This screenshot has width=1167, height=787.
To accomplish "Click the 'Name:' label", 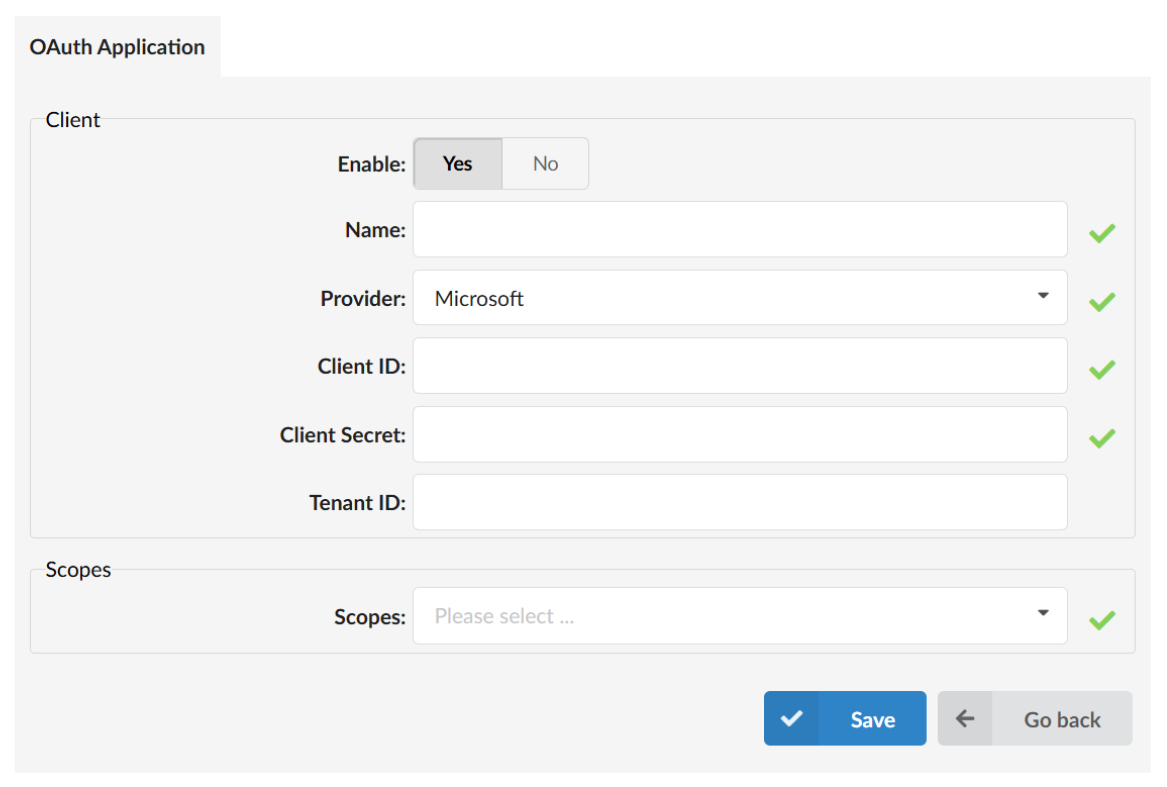I will (x=375, y=230).
